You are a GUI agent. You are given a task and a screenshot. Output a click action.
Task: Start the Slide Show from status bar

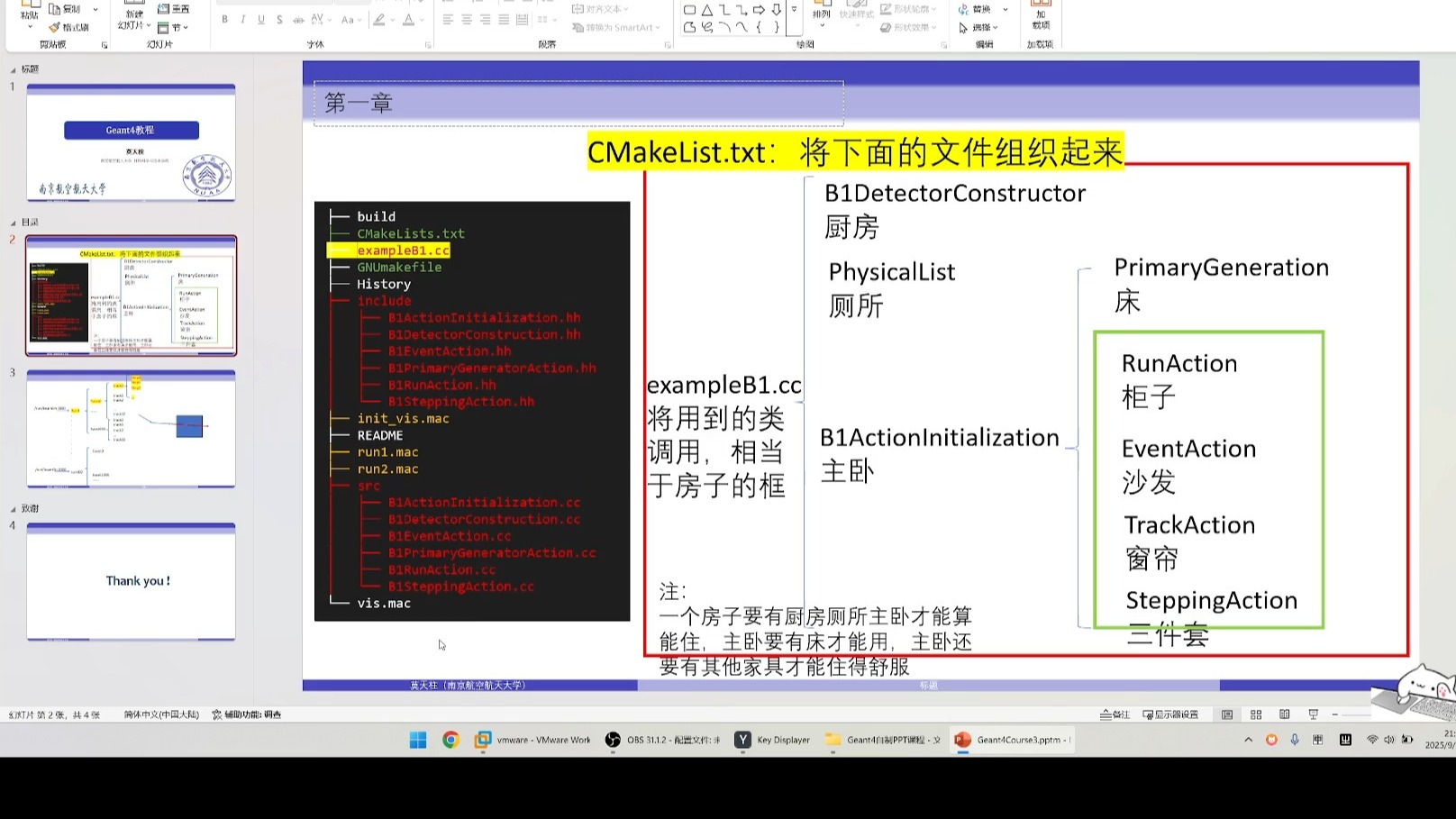1314,714
